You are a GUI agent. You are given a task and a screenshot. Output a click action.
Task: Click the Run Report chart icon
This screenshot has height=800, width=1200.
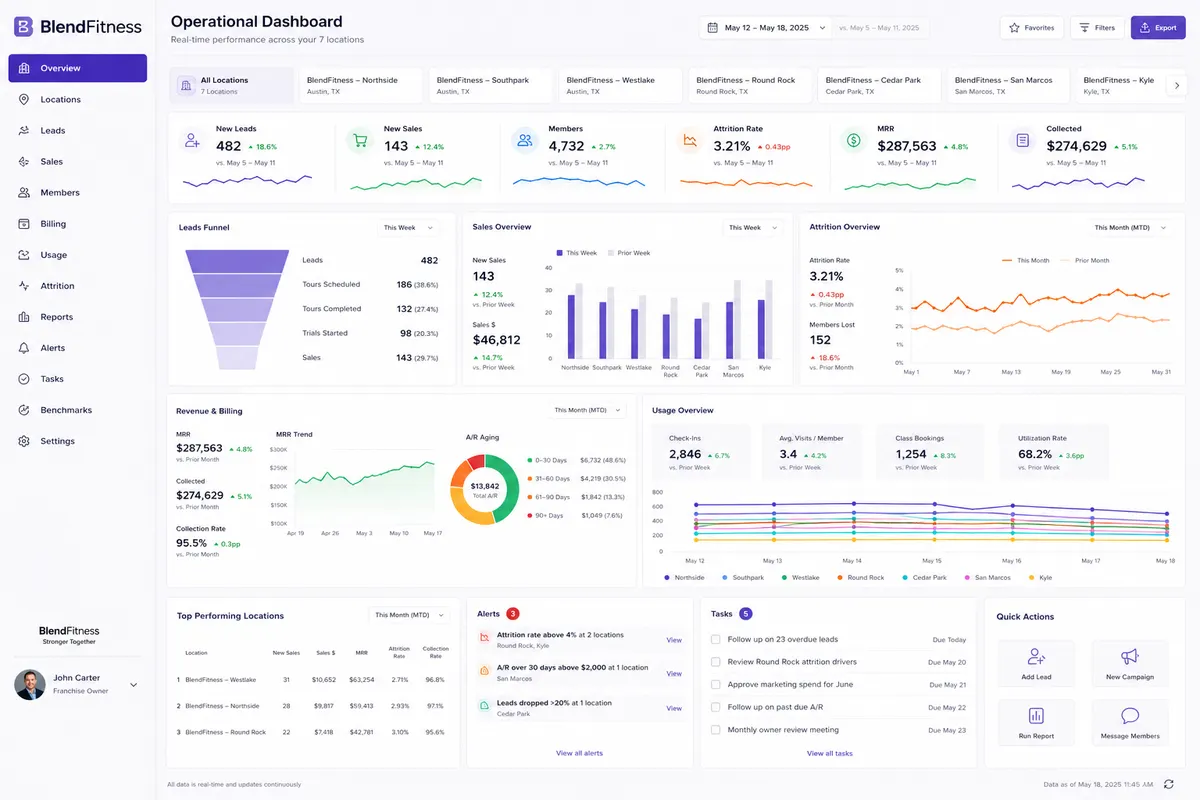pyautogui.click(x=1036, y=716)
